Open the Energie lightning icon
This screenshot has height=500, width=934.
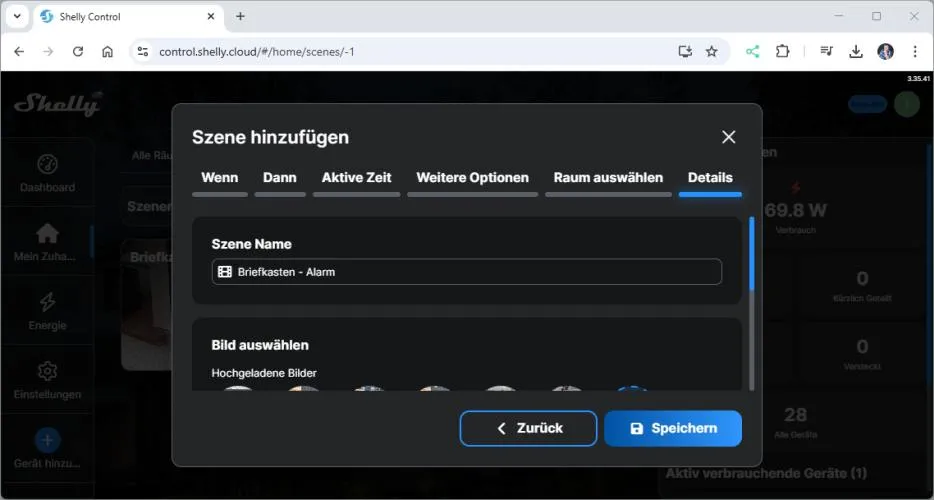point(47,302)
